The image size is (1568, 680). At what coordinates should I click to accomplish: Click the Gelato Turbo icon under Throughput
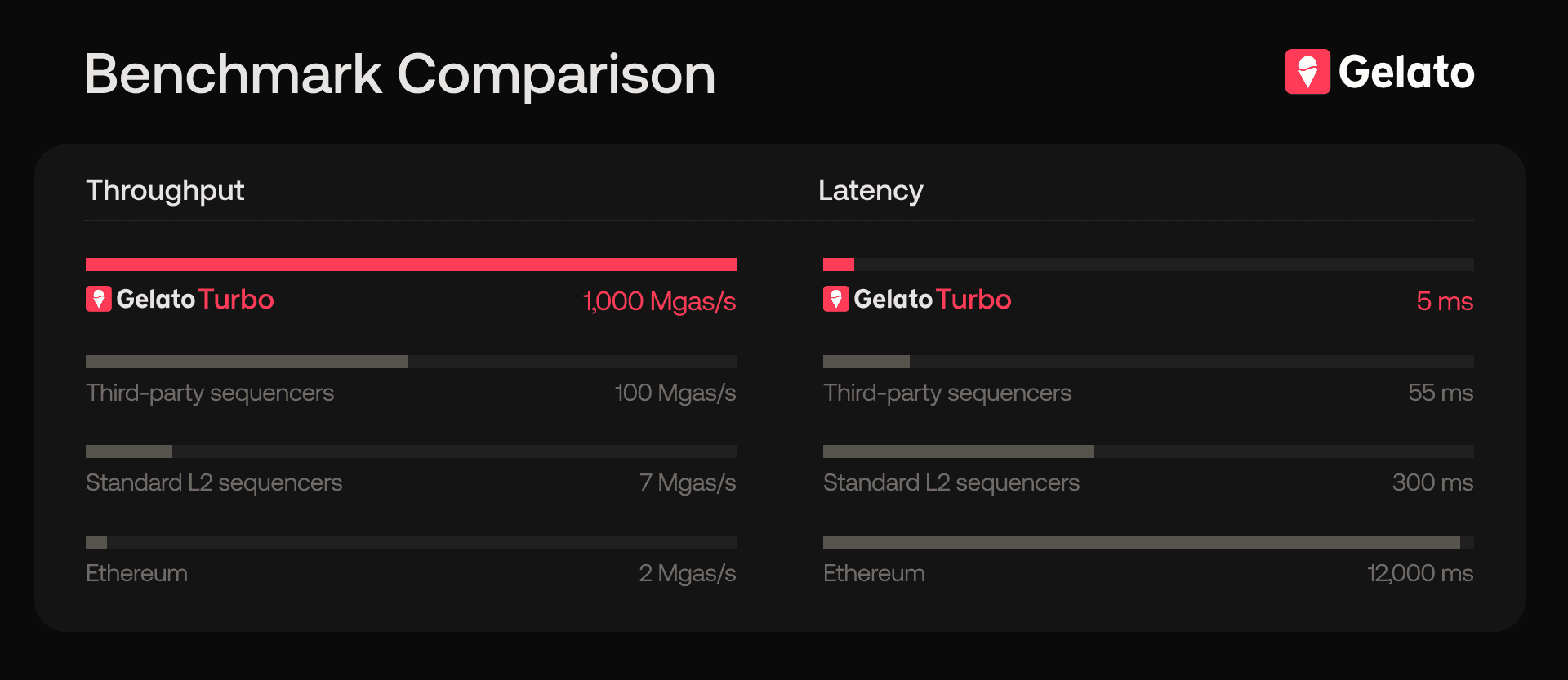point(98,299)
